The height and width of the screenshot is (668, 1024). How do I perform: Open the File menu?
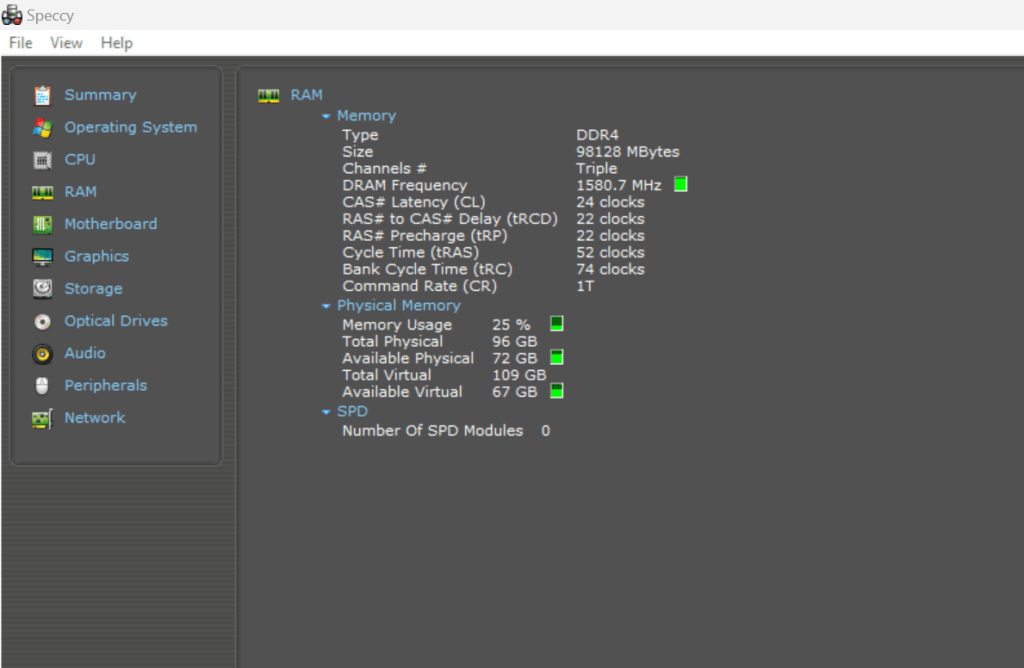tap(20, 43)
